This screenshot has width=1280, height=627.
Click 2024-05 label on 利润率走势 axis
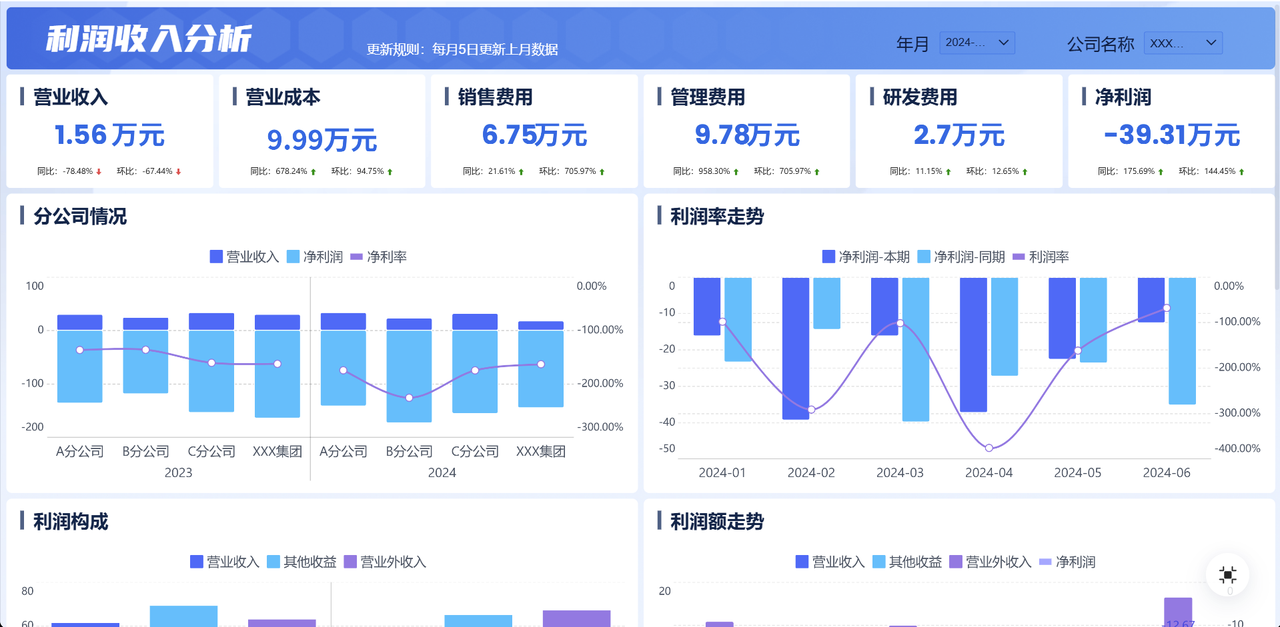pyautogui.click(x=1078, y=472)
